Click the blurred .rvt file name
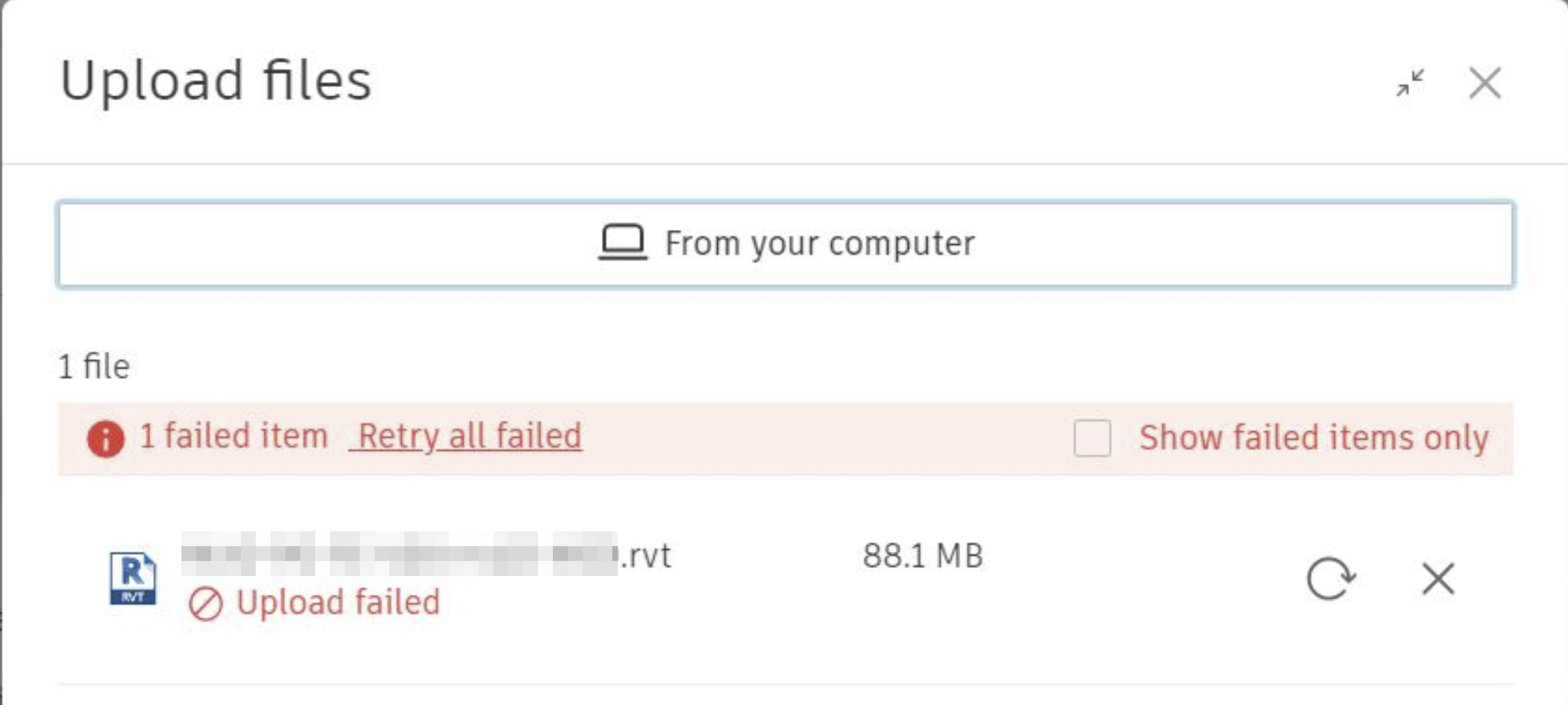 [x=399, y=554]
